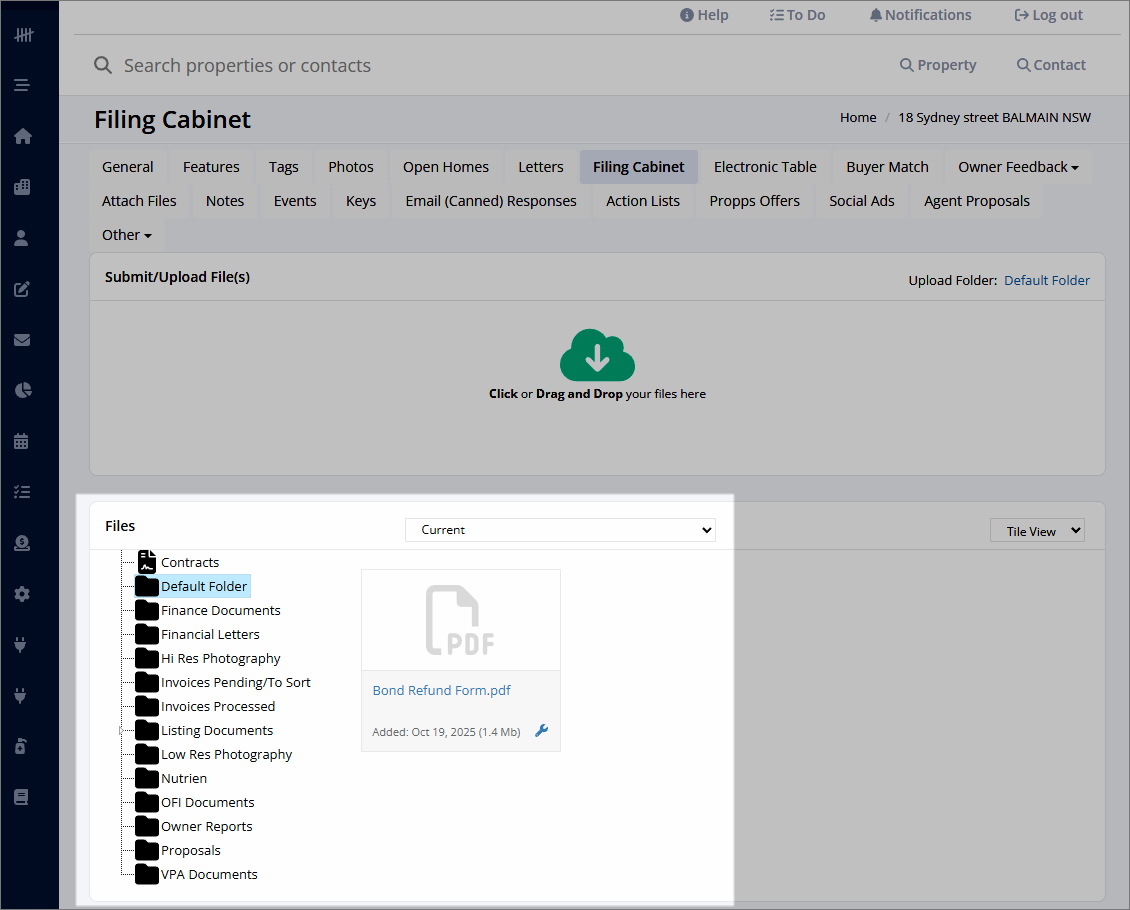Open the Tile View dropdown
The image size is (1130, 910).
point(1037,531)
